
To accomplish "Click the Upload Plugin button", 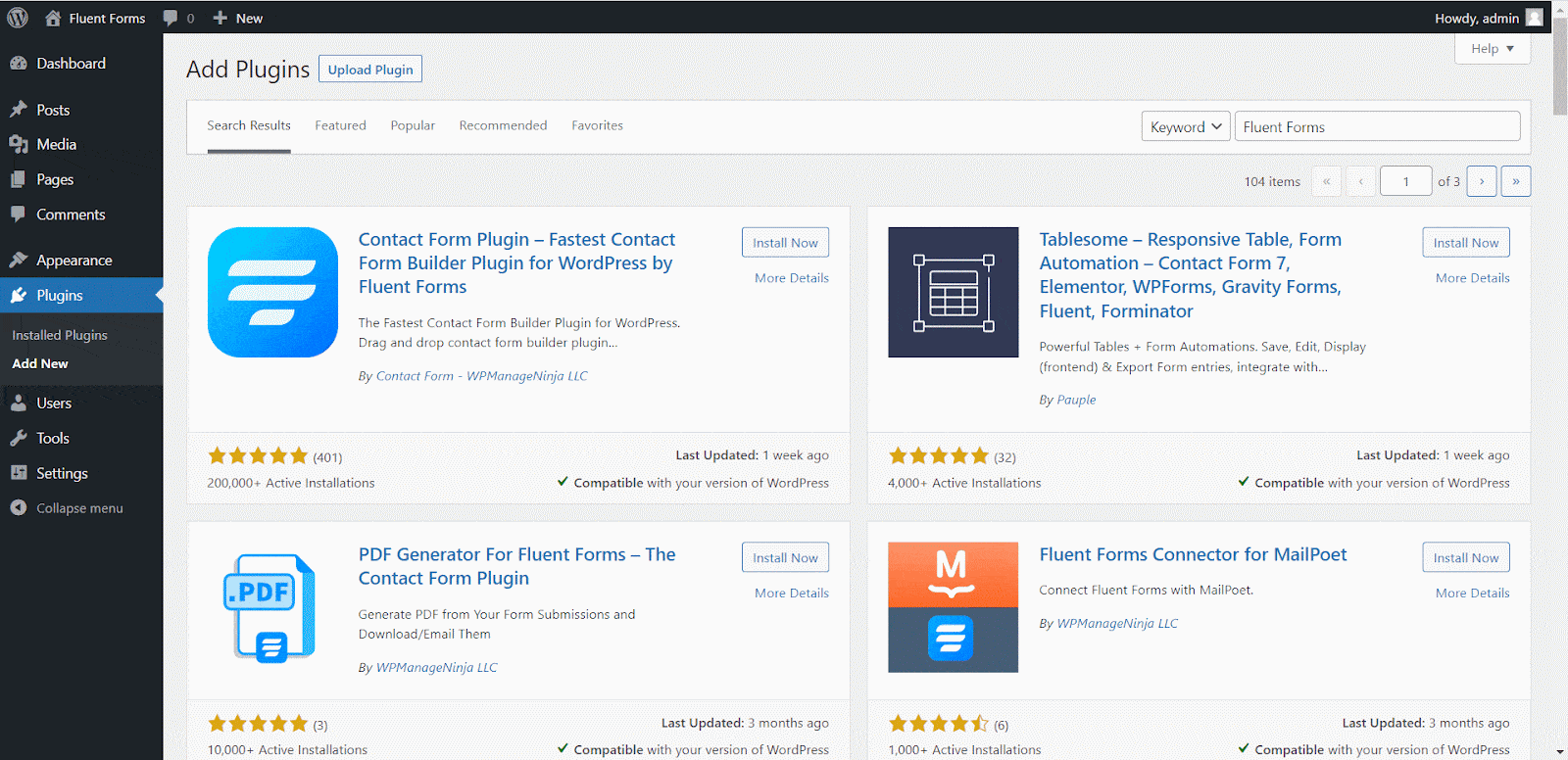I will pos(370,70).
